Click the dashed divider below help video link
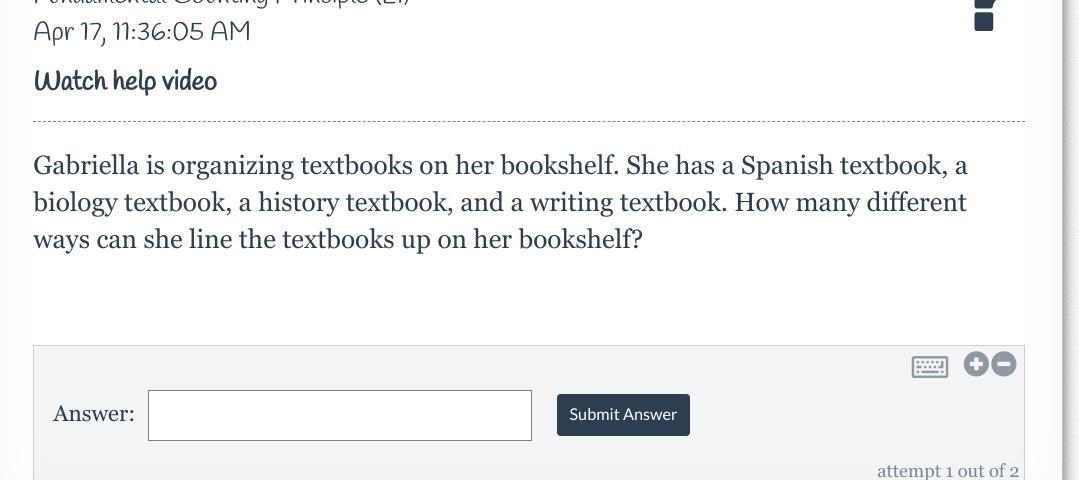The height and width of the screenshot is (480, 1079). 529,122
